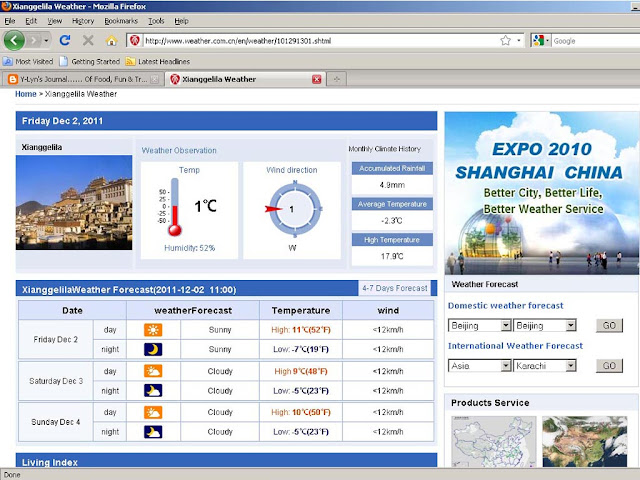Open the History menu

pyautogui.click(x=83, y=21)
